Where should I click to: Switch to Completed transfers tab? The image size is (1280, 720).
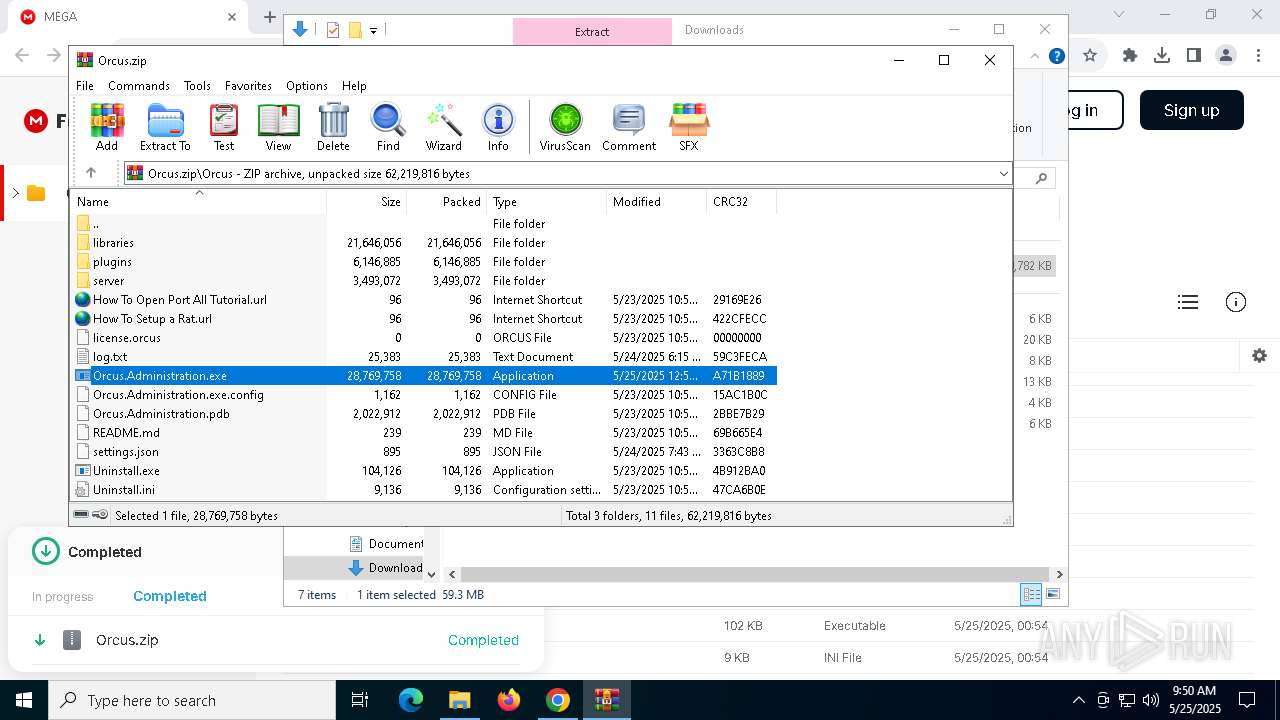tap(170, 596)
